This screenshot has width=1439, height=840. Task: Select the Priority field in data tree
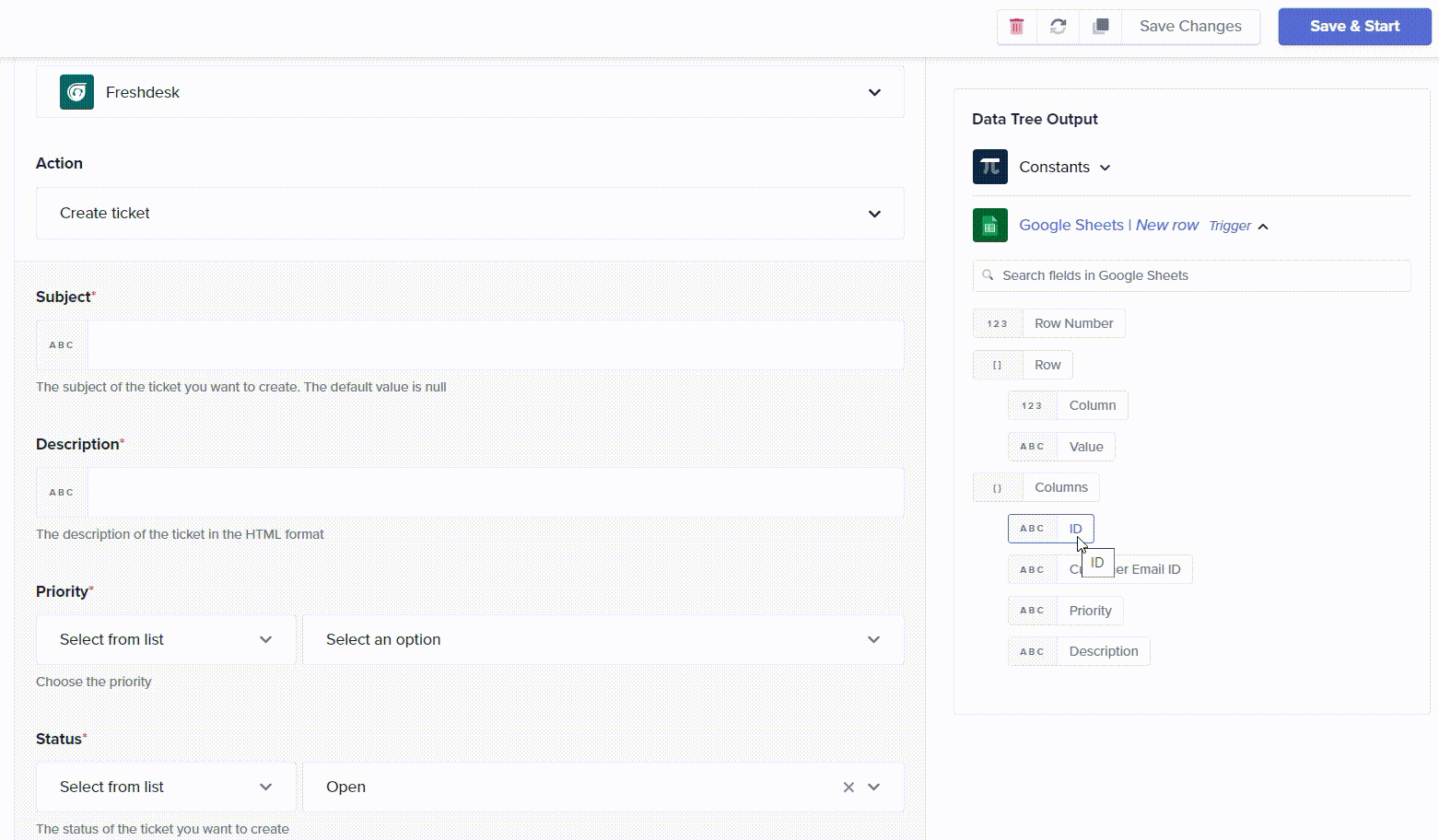1066,611
